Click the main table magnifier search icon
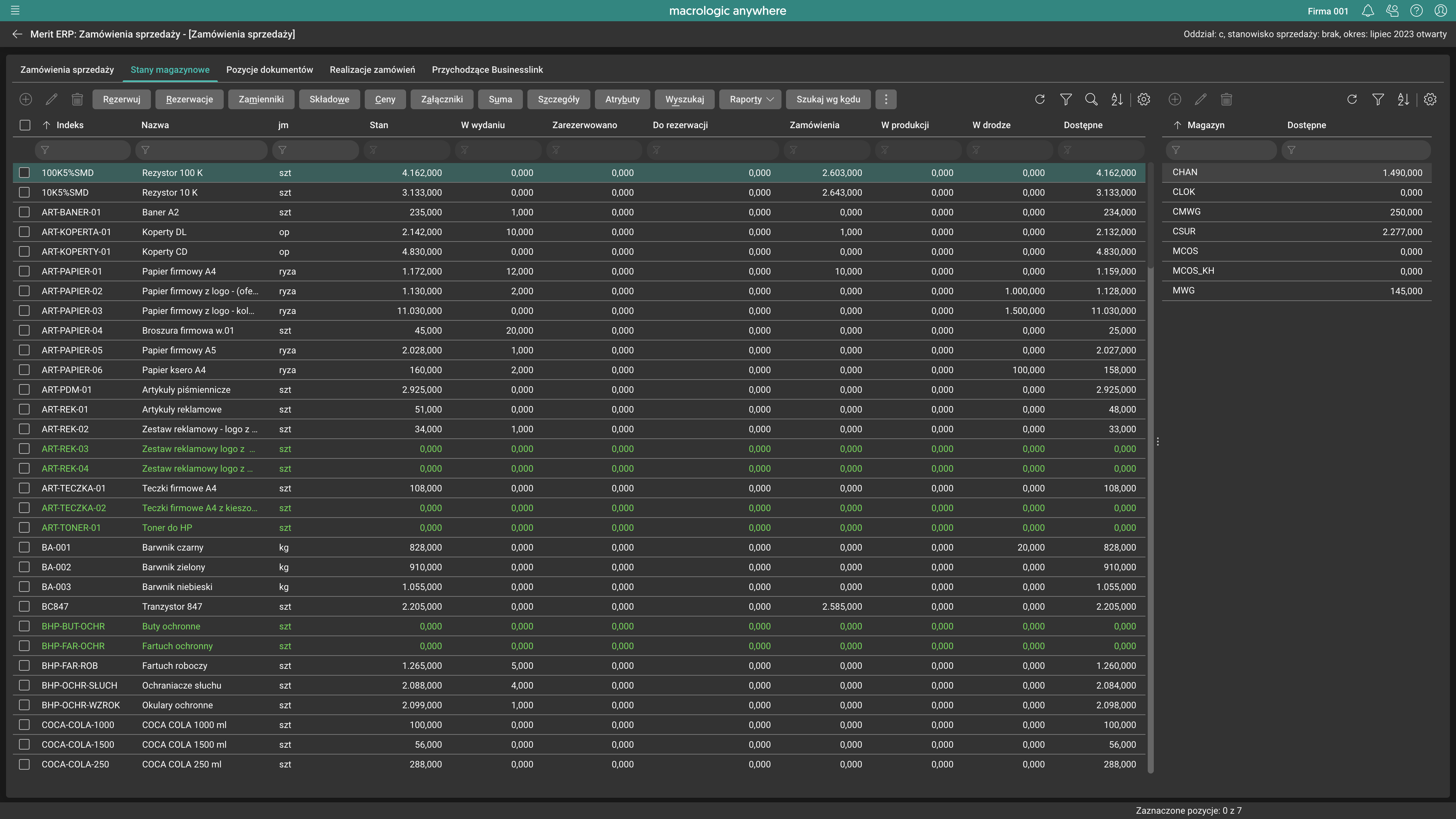1456x819 pixels. click(1091, 99)
